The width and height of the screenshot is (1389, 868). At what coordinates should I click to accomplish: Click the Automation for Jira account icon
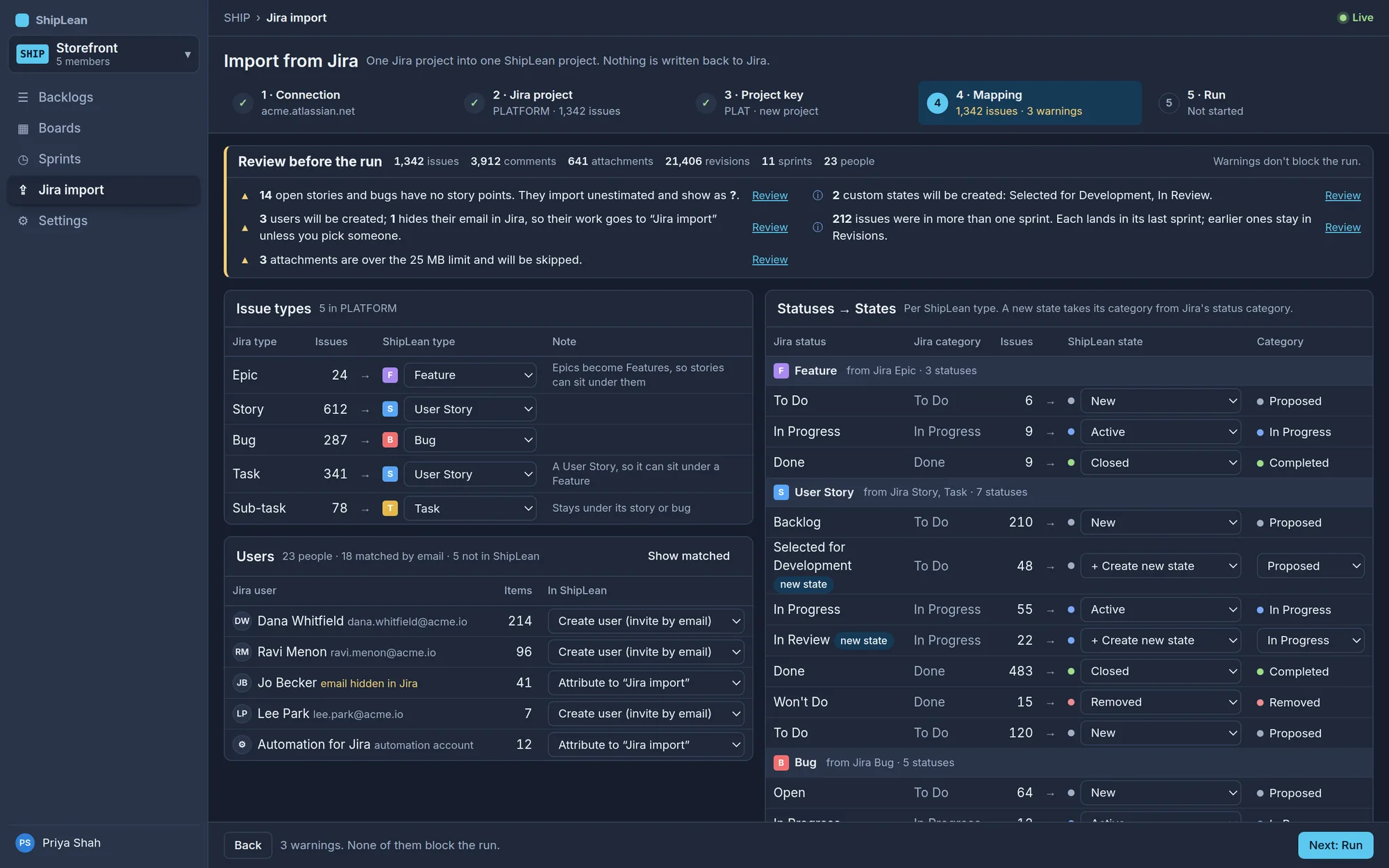(242, 744)
